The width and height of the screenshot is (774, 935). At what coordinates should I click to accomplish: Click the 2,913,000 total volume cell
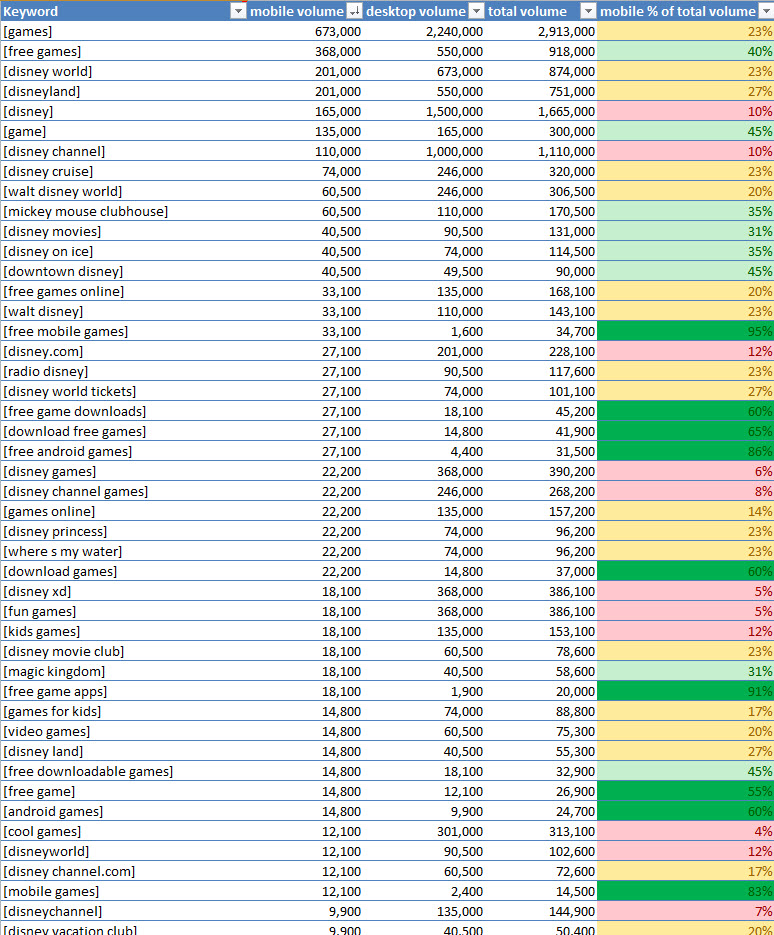pyautogui.click(x=541, y=32)
